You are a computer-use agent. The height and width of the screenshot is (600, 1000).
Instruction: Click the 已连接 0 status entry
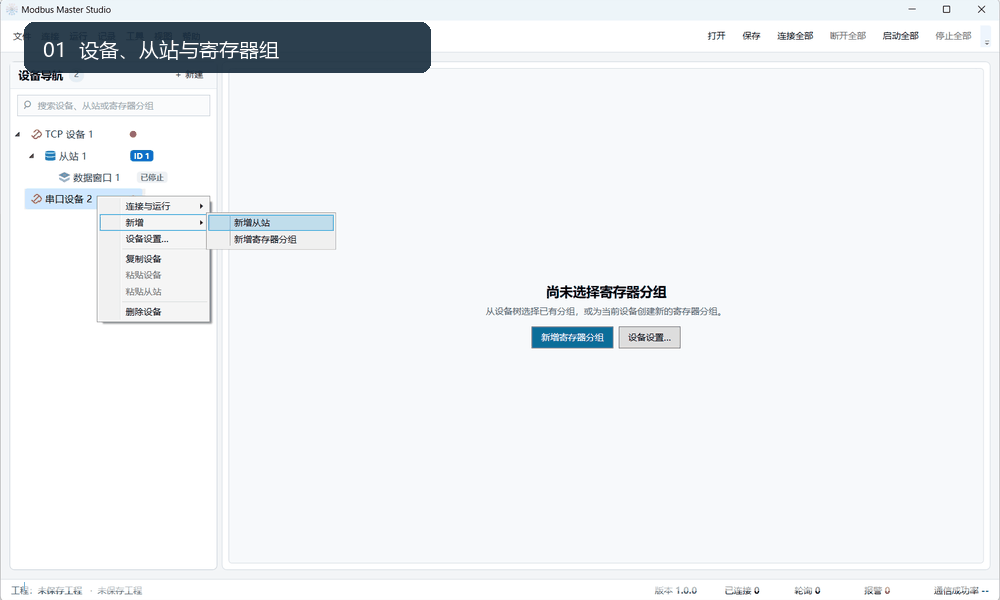(742, 590)
